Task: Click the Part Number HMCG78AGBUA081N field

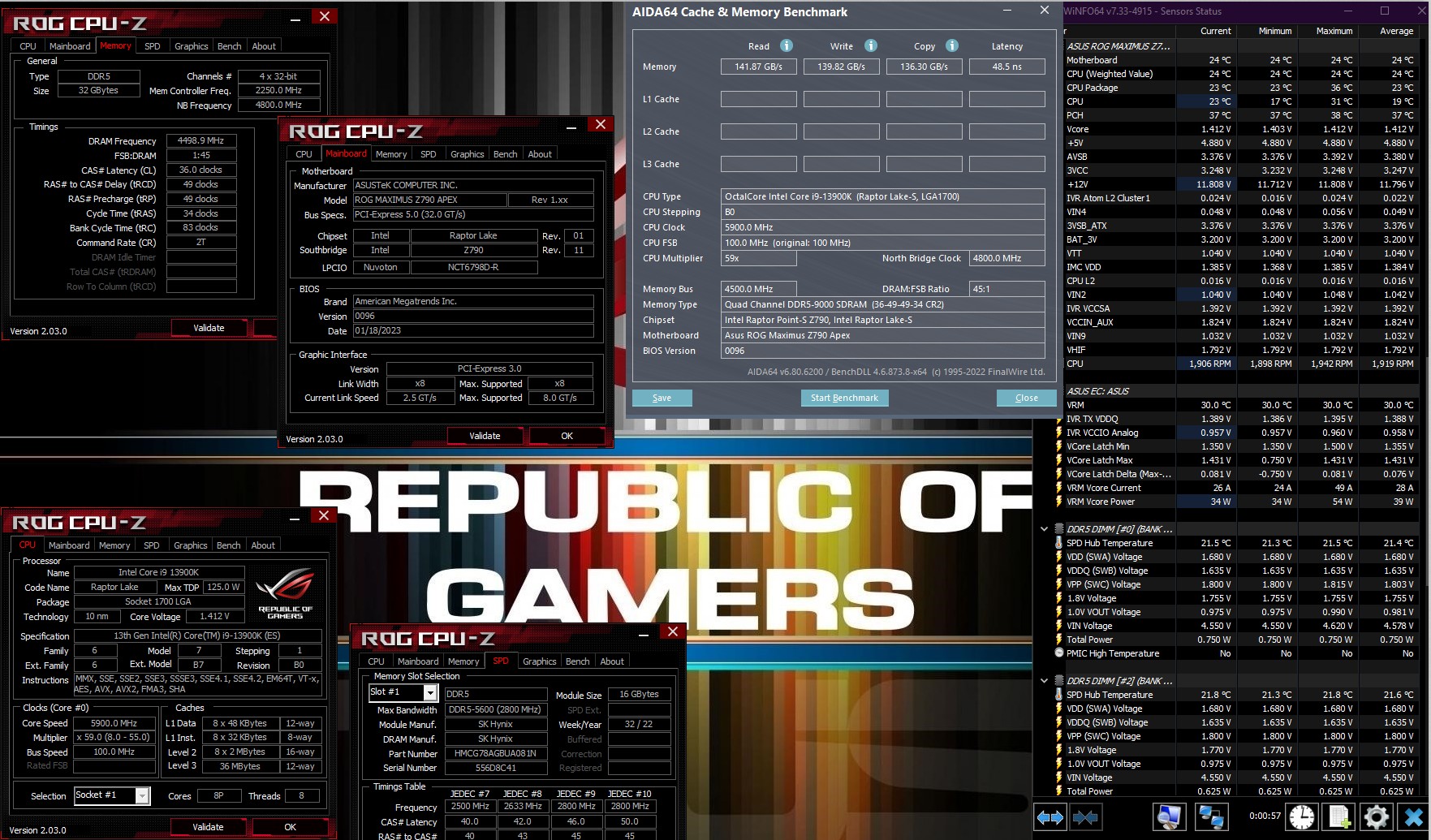Action: pyautogui.click(x=495, y=754)
